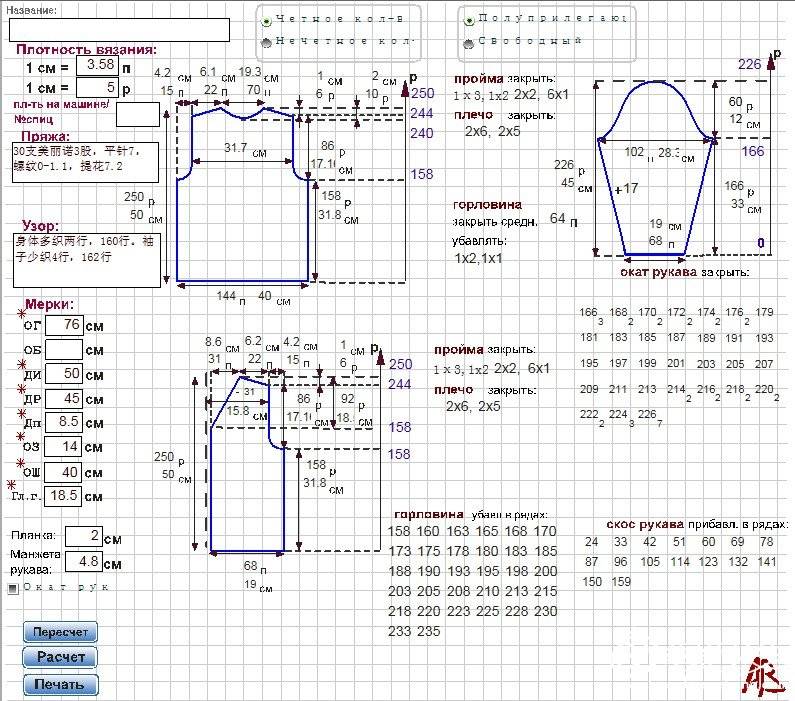Click the back armhole width 31.7 см label
The height and width of the screenshot is (701, 795).
click(x=245, y=150)
